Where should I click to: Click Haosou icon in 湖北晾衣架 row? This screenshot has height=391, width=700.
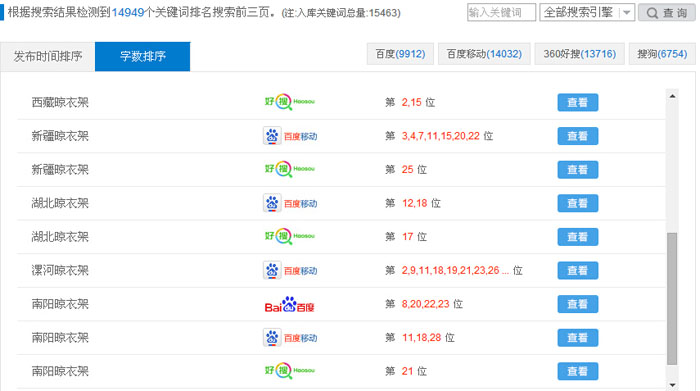click(x=290, y=236)
